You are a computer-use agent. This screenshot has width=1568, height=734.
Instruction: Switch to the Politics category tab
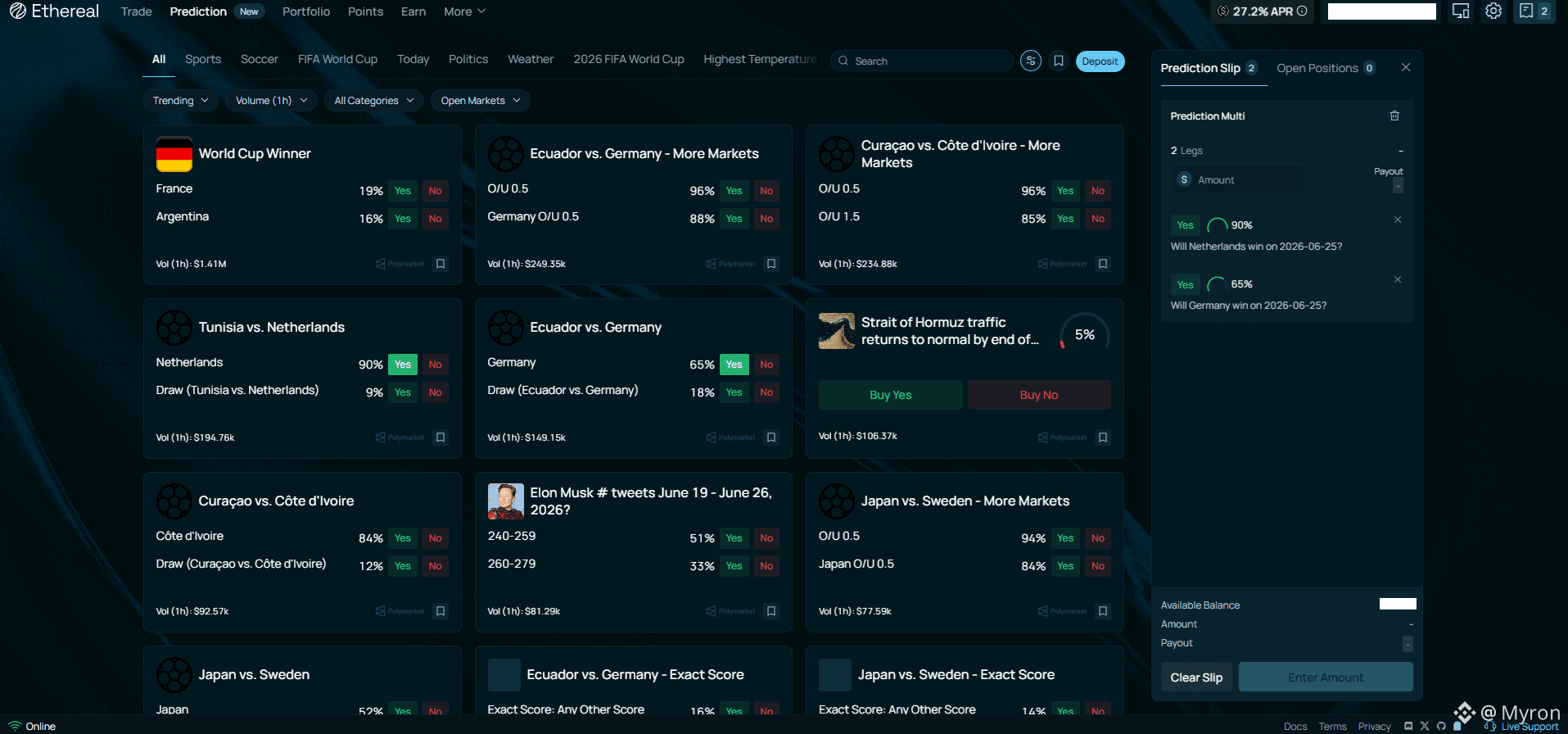pyautogui.click(x=468, y=59)
